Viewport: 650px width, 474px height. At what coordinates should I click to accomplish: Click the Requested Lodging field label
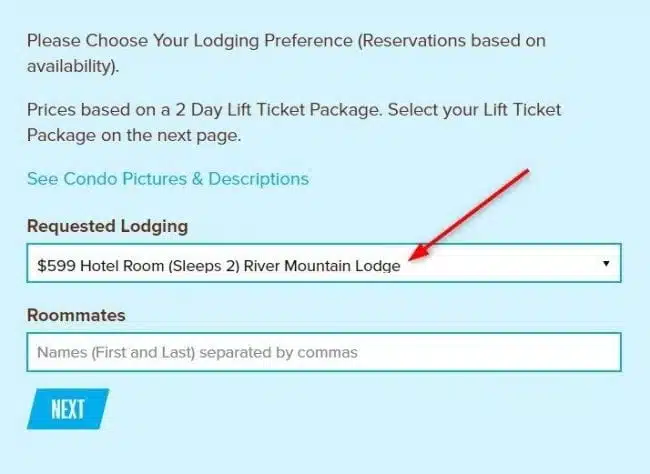pos(107,226)
